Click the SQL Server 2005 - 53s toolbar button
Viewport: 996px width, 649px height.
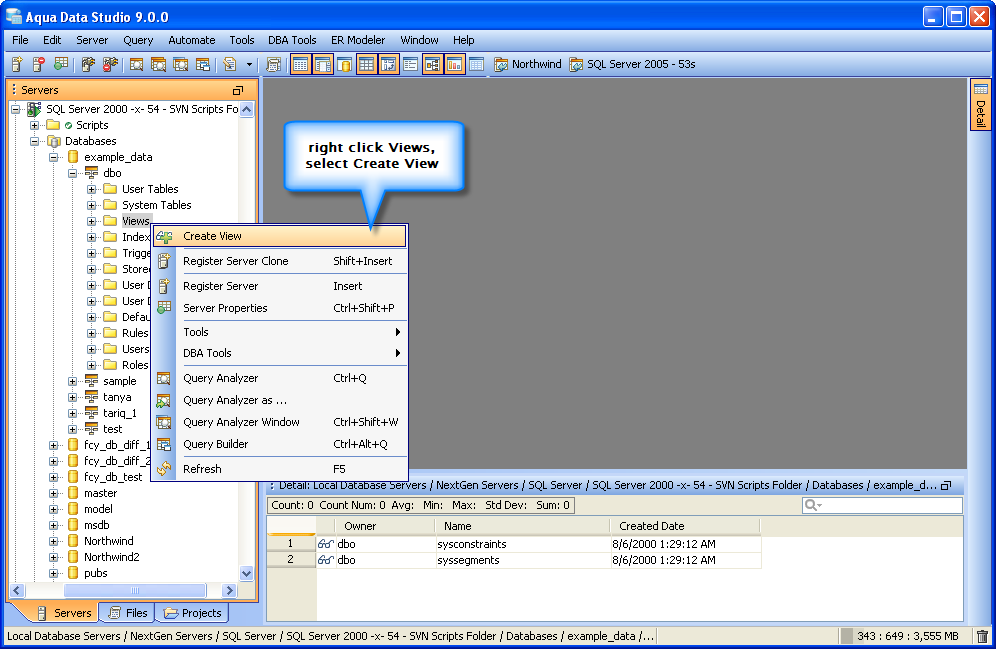[x=633, y=64]
